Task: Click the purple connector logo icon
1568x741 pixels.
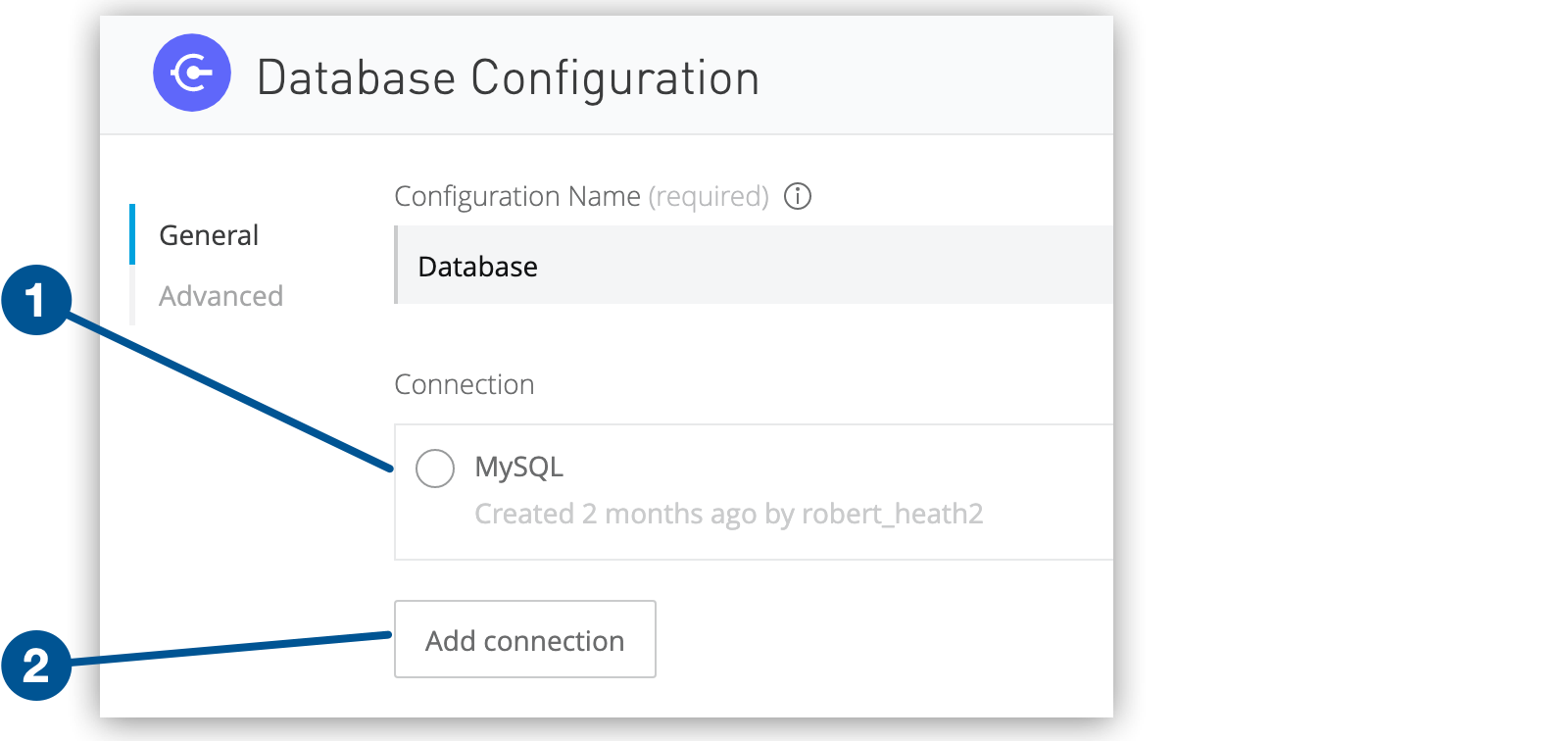Action: (x=192, y=73)
